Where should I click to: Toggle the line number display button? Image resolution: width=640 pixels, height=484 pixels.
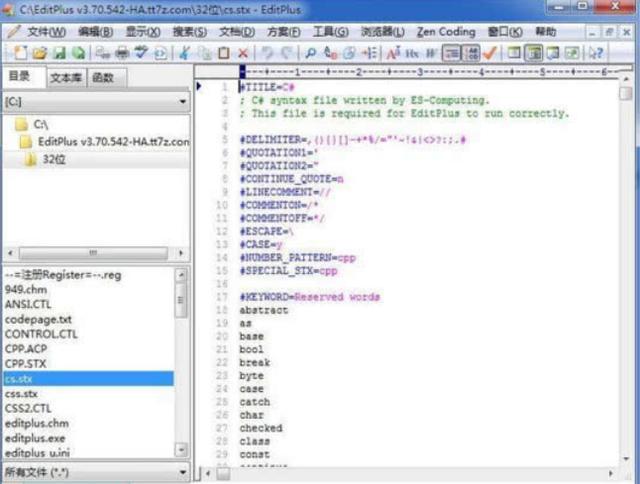click(471, 53)
